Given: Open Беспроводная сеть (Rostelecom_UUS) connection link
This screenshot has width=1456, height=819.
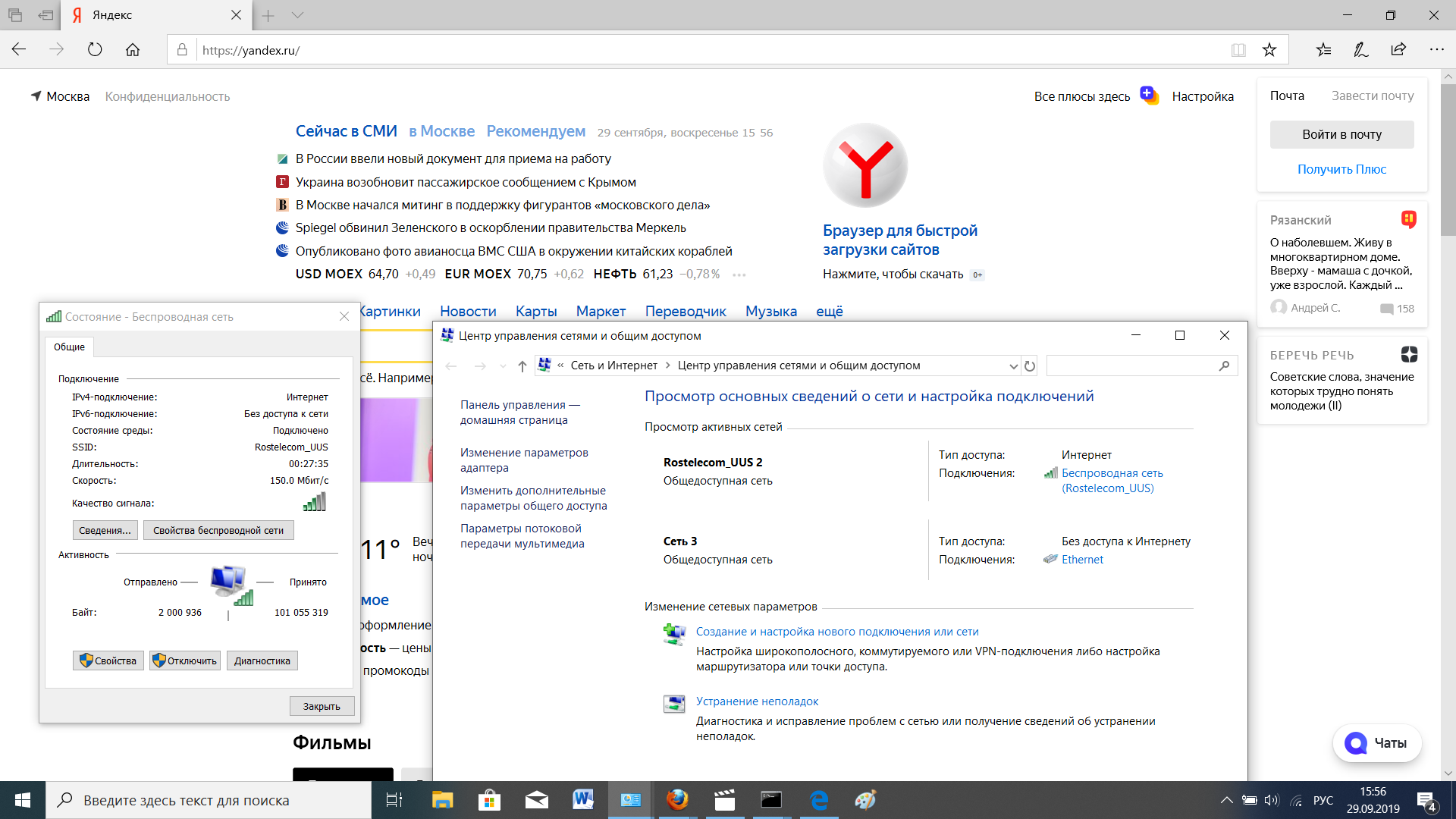Looking at the screenshot, I should coord(1112,481).
